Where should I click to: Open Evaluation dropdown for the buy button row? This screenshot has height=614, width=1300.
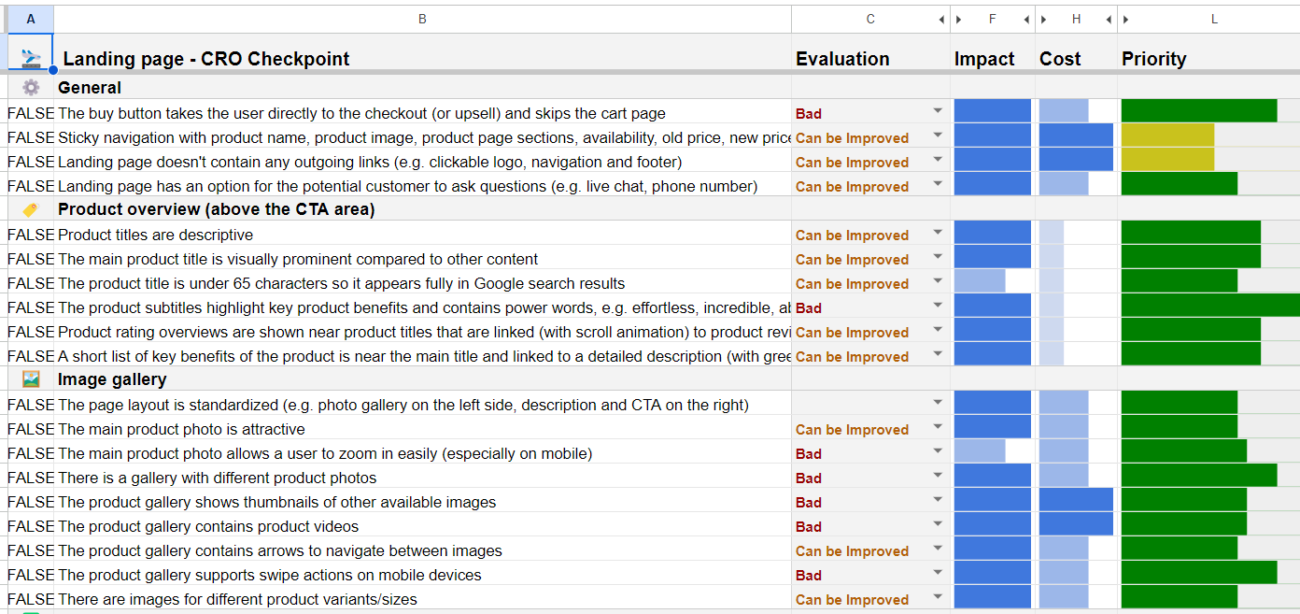click(937, 112)
